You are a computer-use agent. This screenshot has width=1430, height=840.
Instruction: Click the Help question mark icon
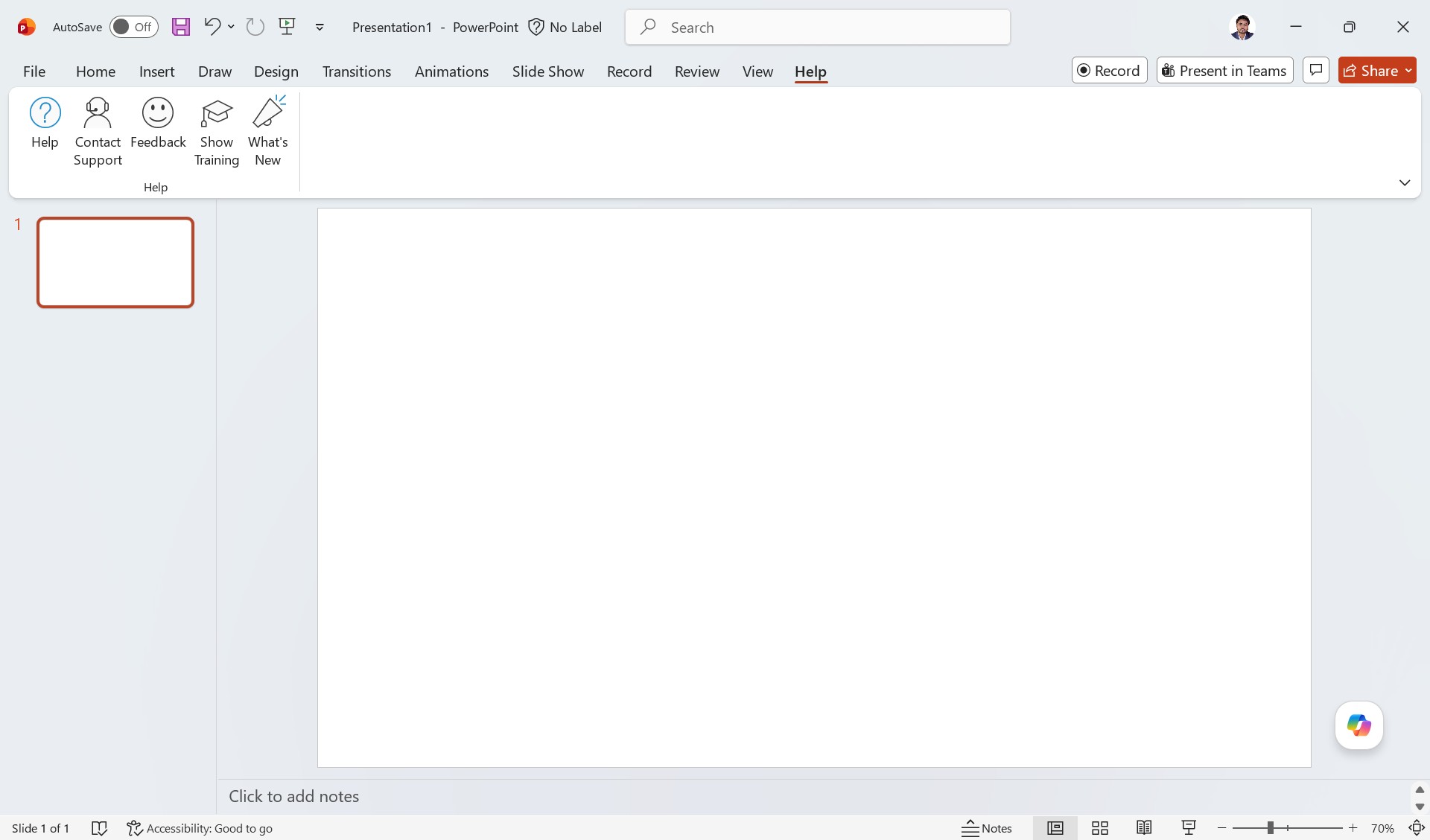pos(45,113)
